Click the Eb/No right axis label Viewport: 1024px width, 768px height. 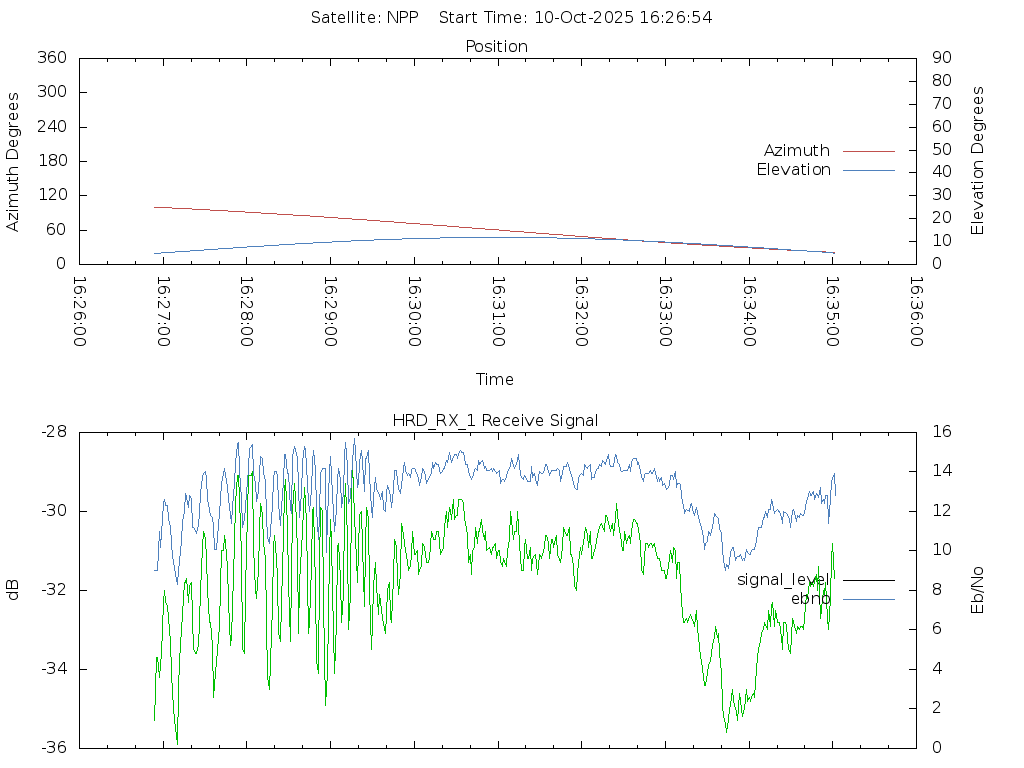pos(978,590)
